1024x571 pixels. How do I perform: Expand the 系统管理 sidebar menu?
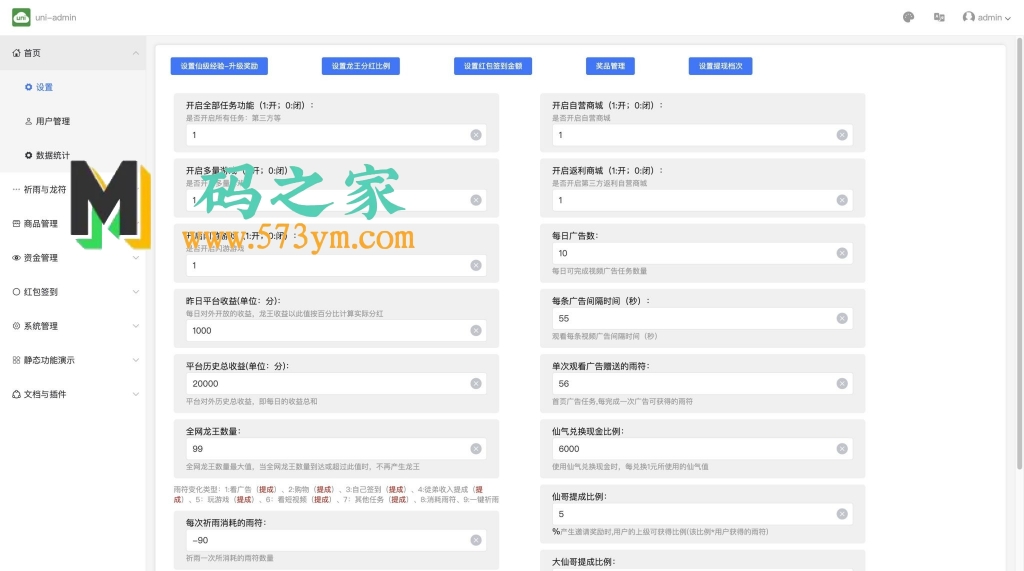[x=72, y=325]
